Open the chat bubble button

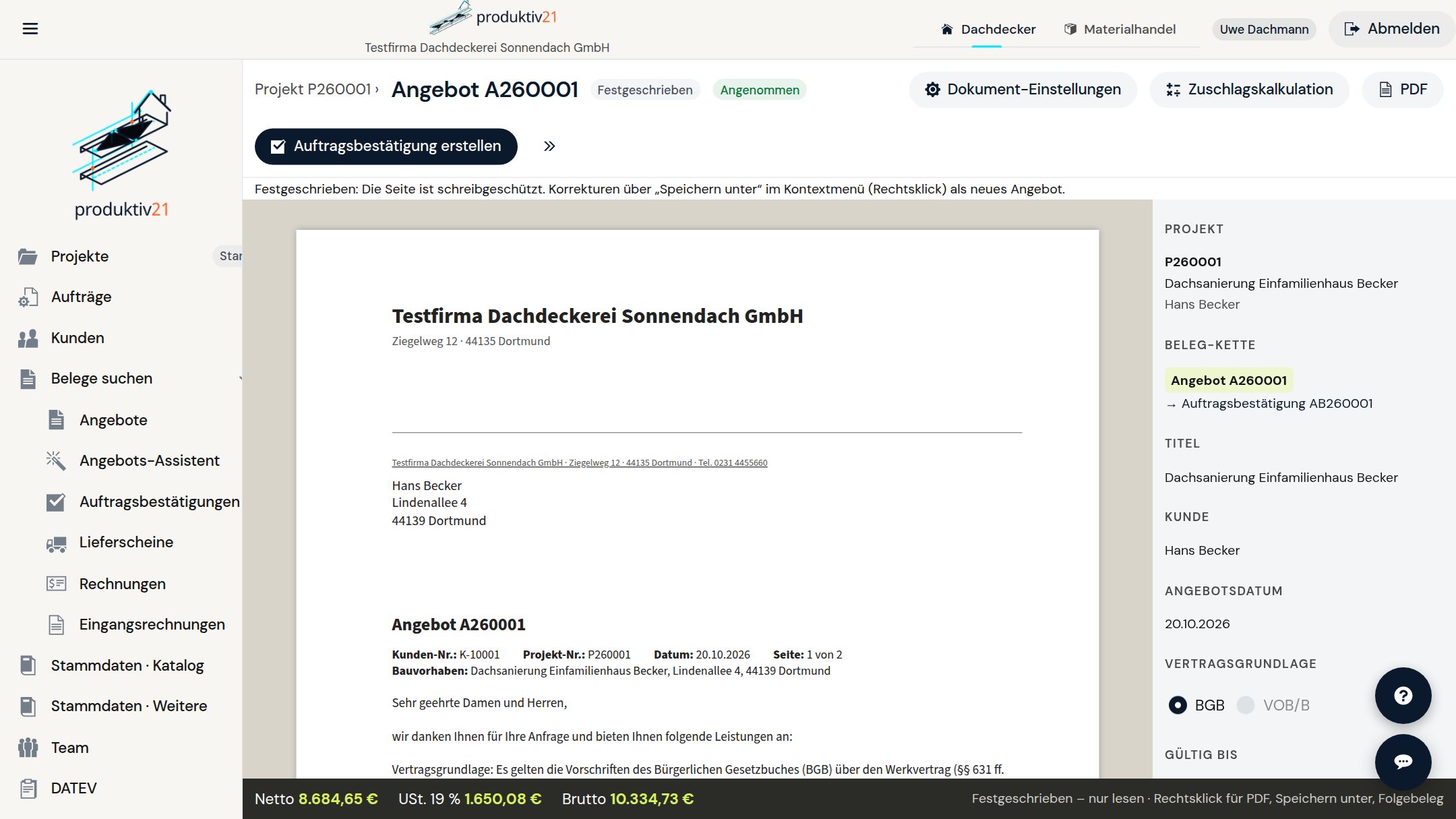click(x=1403, y=762)
